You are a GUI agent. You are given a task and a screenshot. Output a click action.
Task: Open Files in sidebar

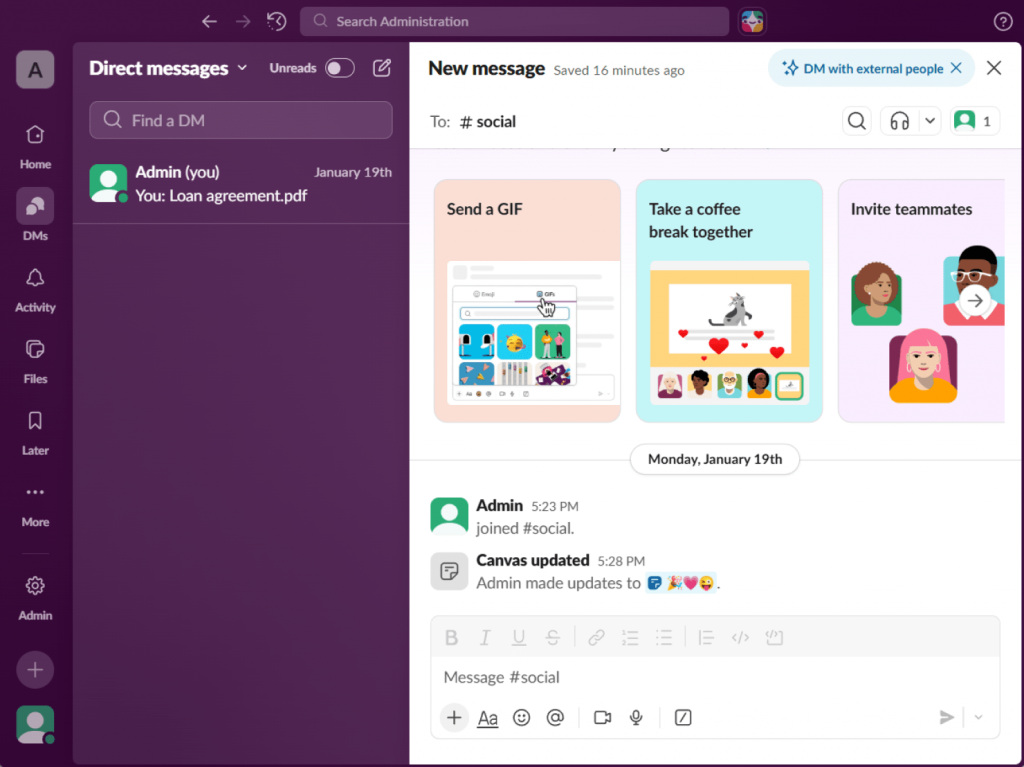35,361
